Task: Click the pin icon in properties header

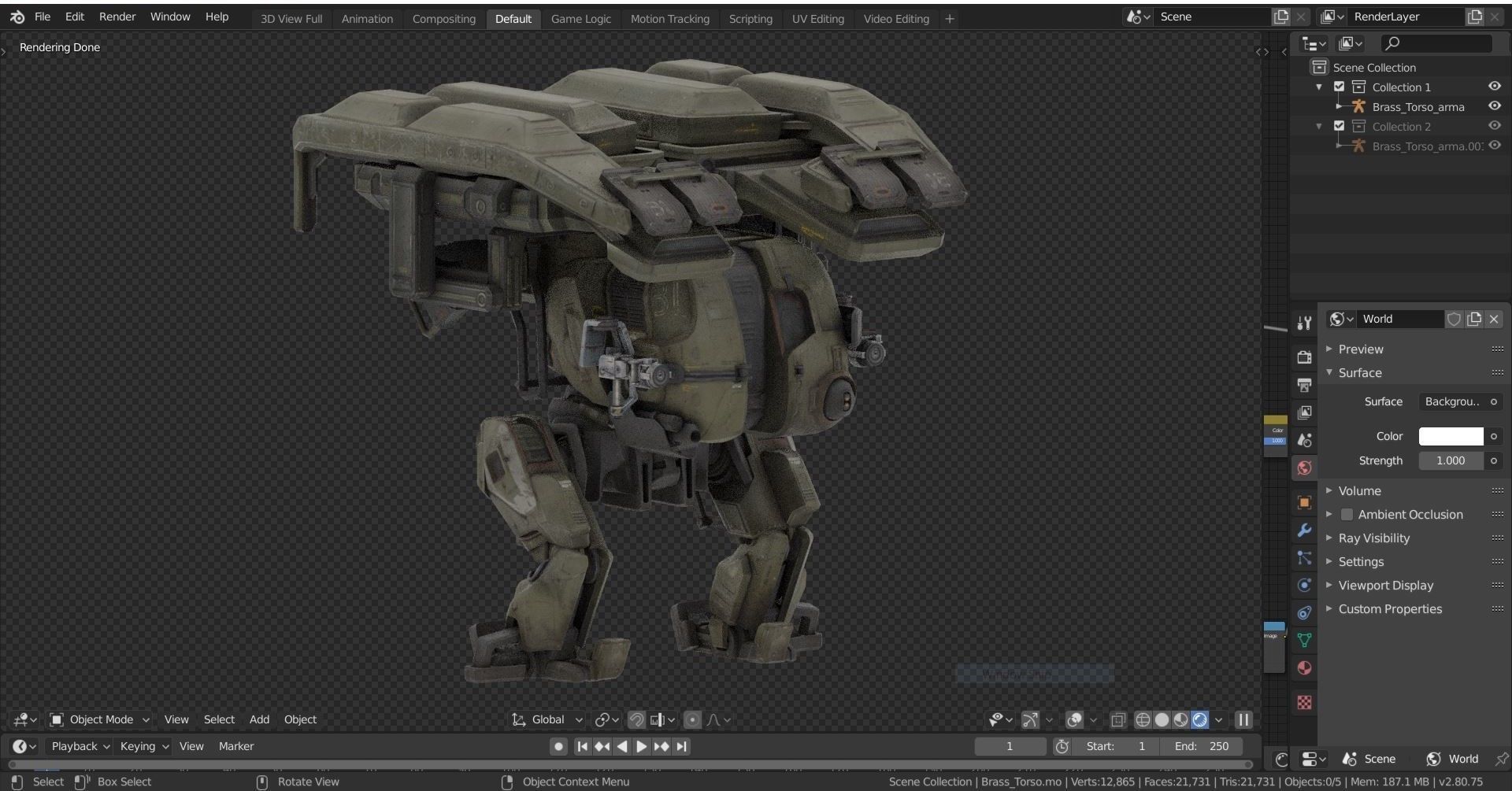Action: 1501,759
